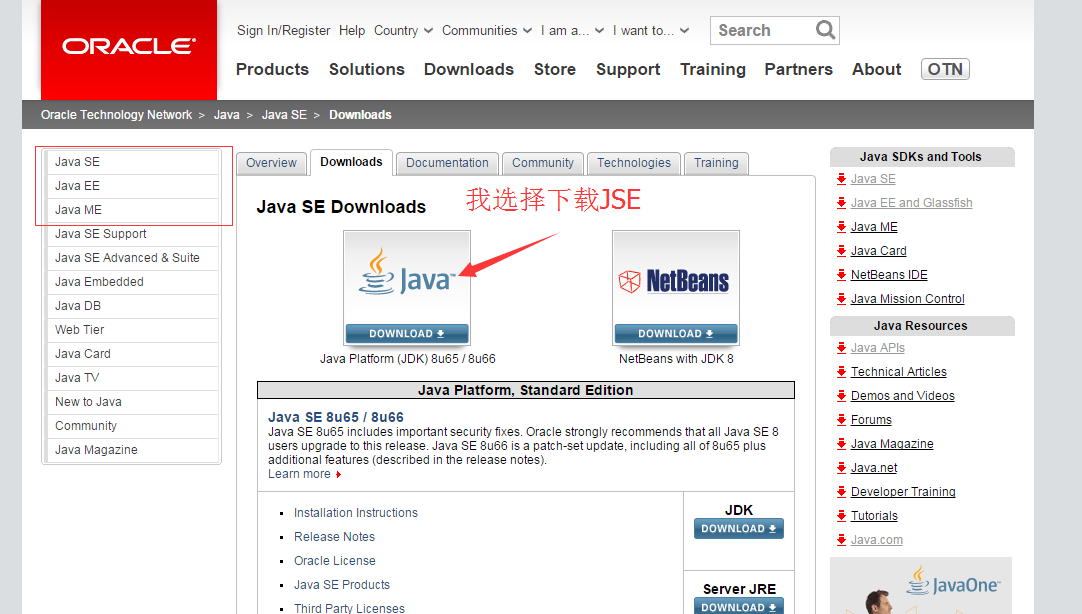Open Java SE Advanced & Suite

(132, 258)
